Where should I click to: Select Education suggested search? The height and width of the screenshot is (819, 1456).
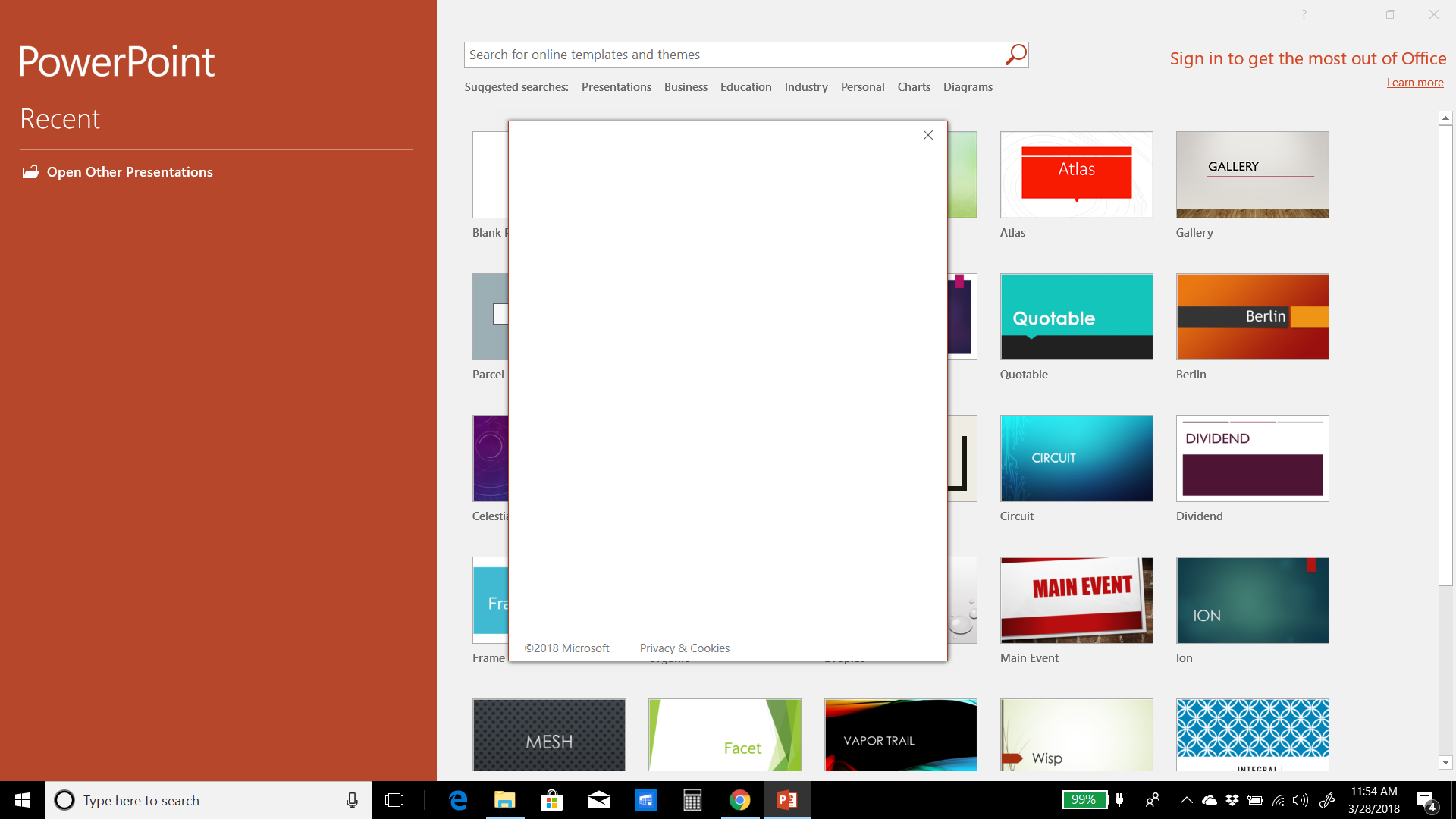[745, 87]
